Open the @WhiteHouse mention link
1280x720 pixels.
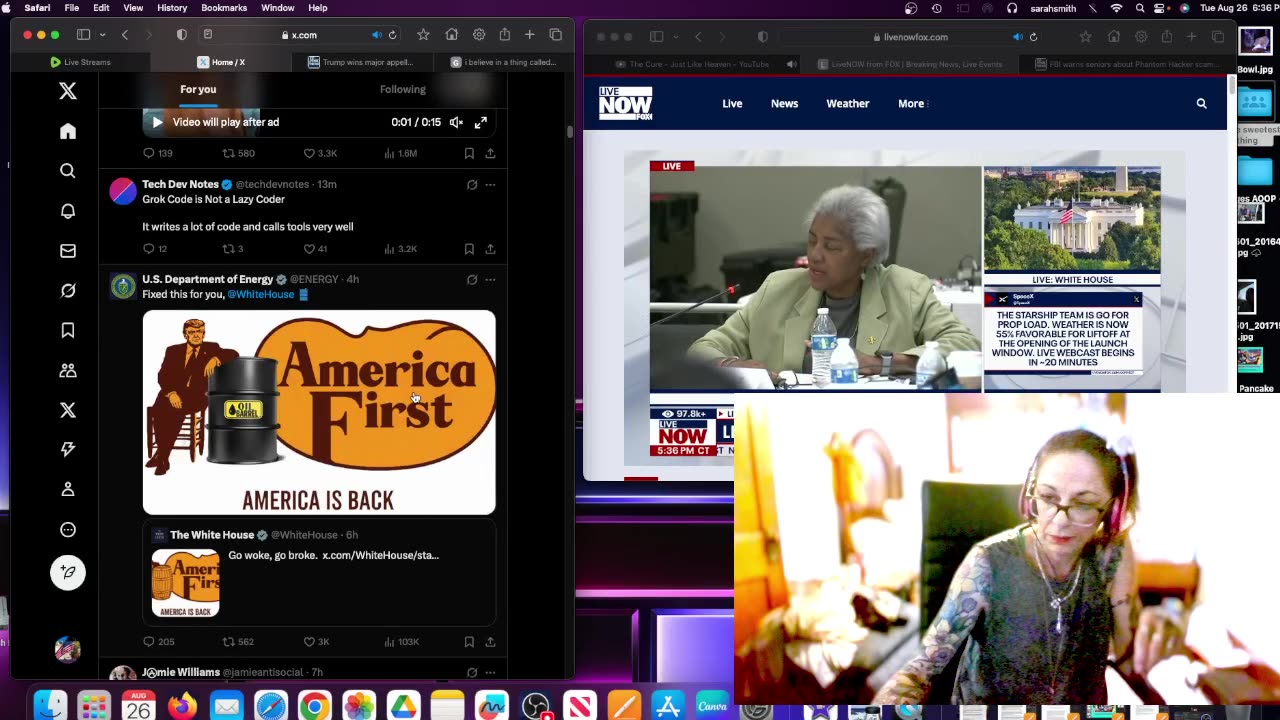point(260,295)
